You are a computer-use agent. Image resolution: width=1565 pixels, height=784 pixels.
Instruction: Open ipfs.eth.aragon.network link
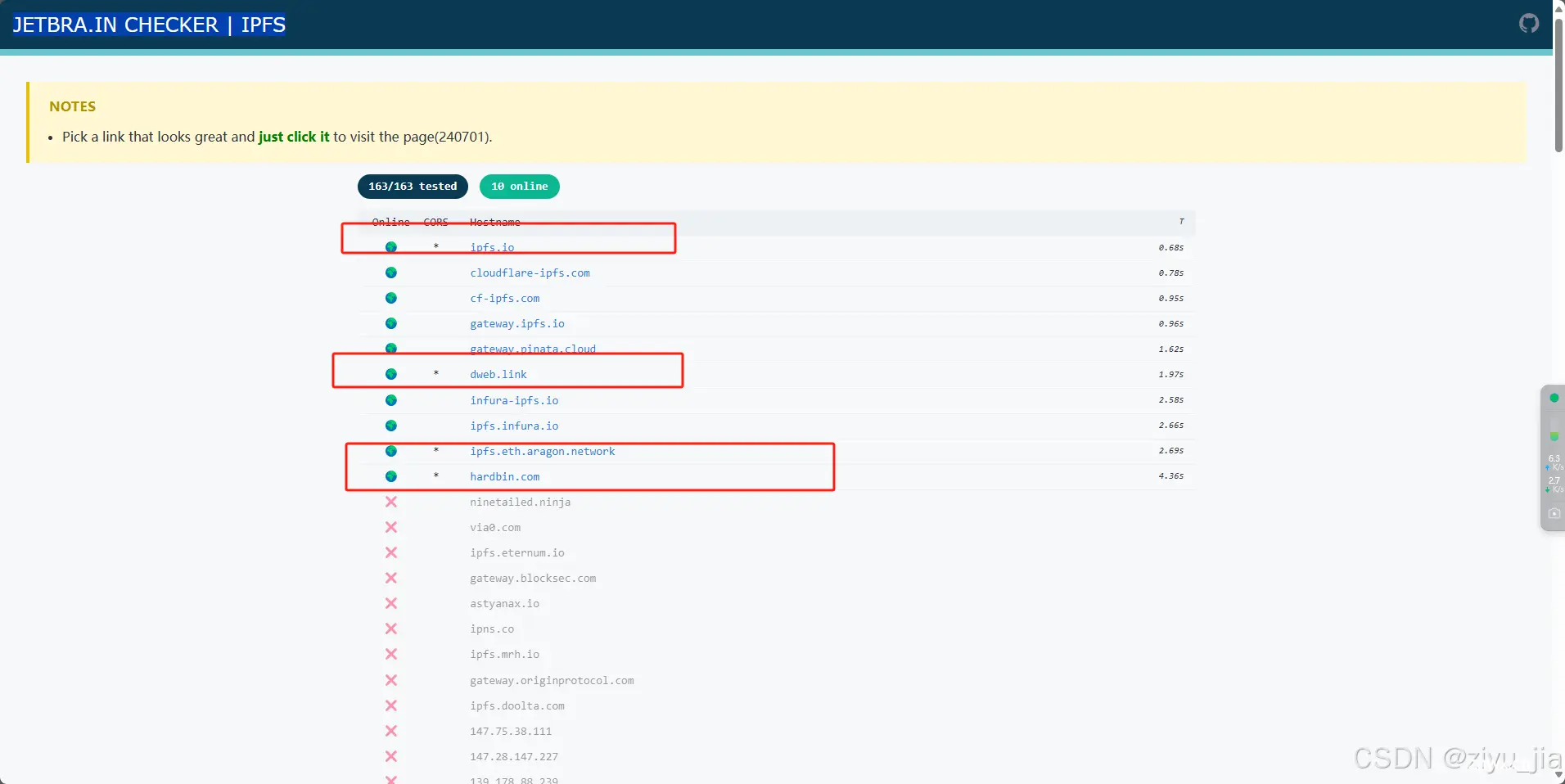click(543, 451)
